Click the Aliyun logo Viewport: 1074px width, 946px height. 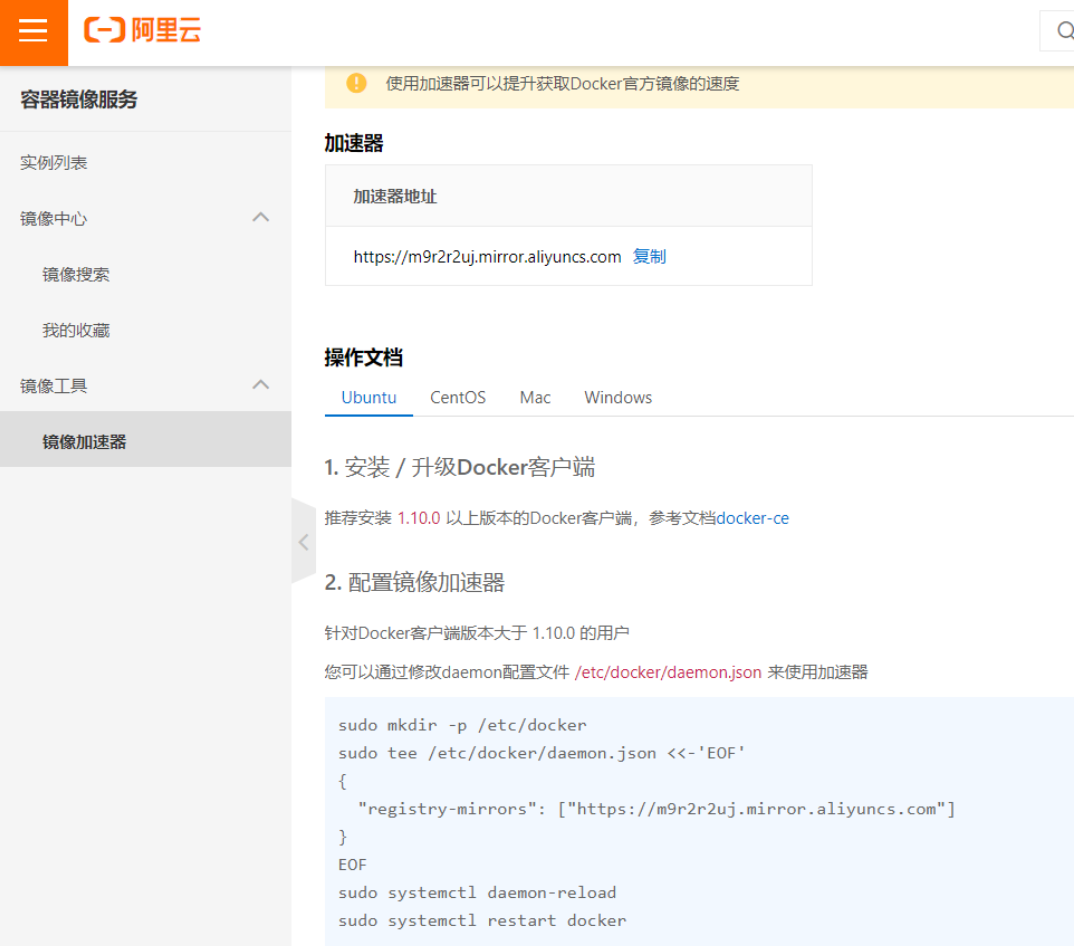pos(142,30)
